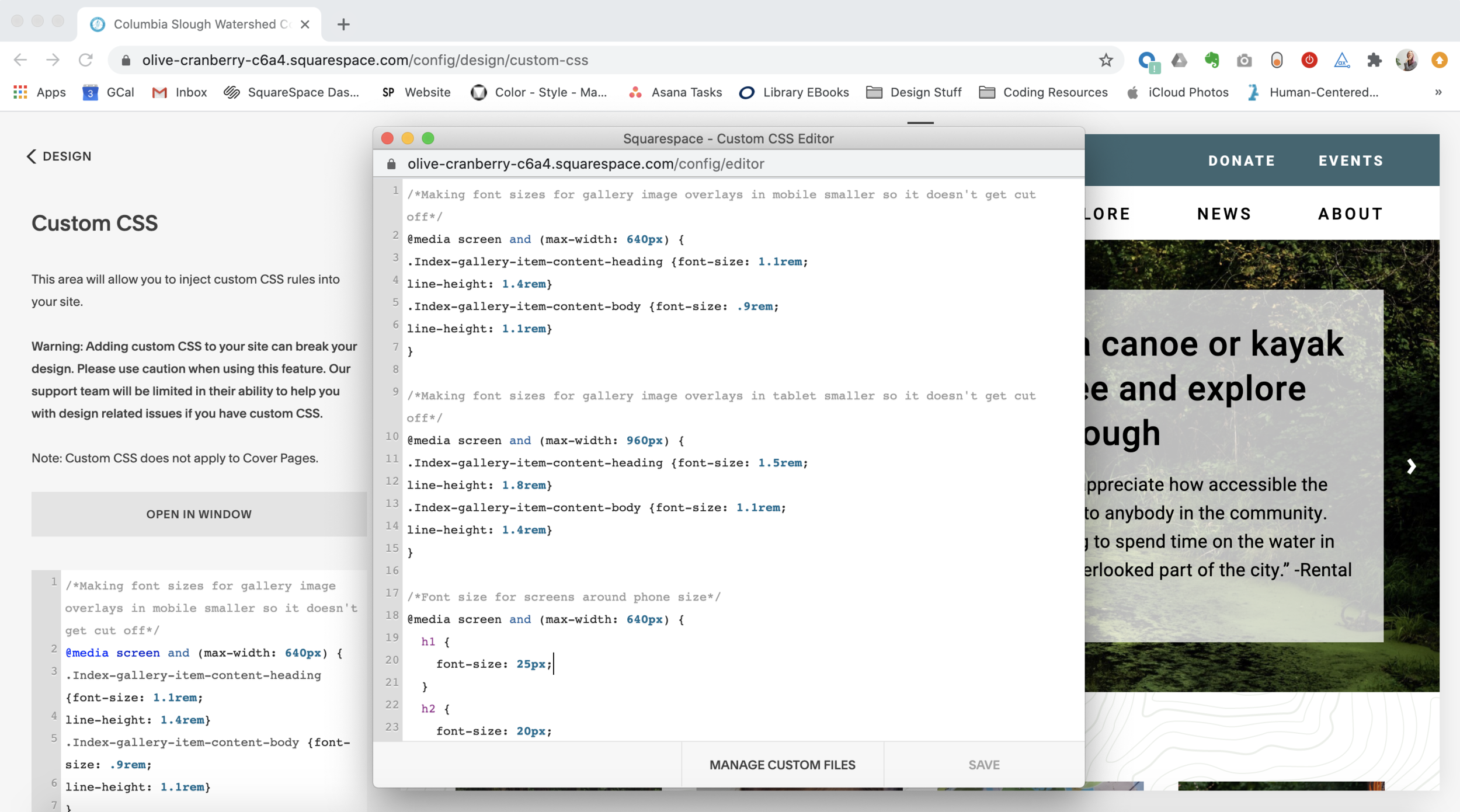
Task: Open a new browser tab
Action: point(343,24)
